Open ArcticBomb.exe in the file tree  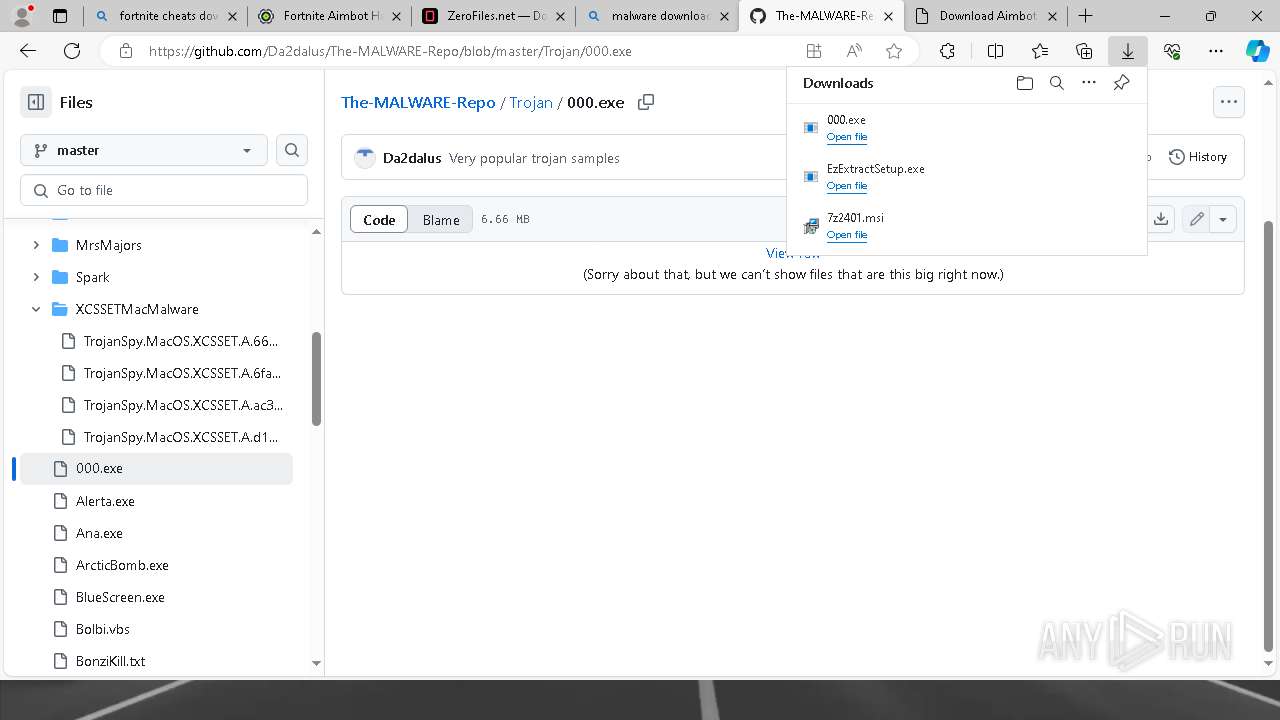[156, 565]
